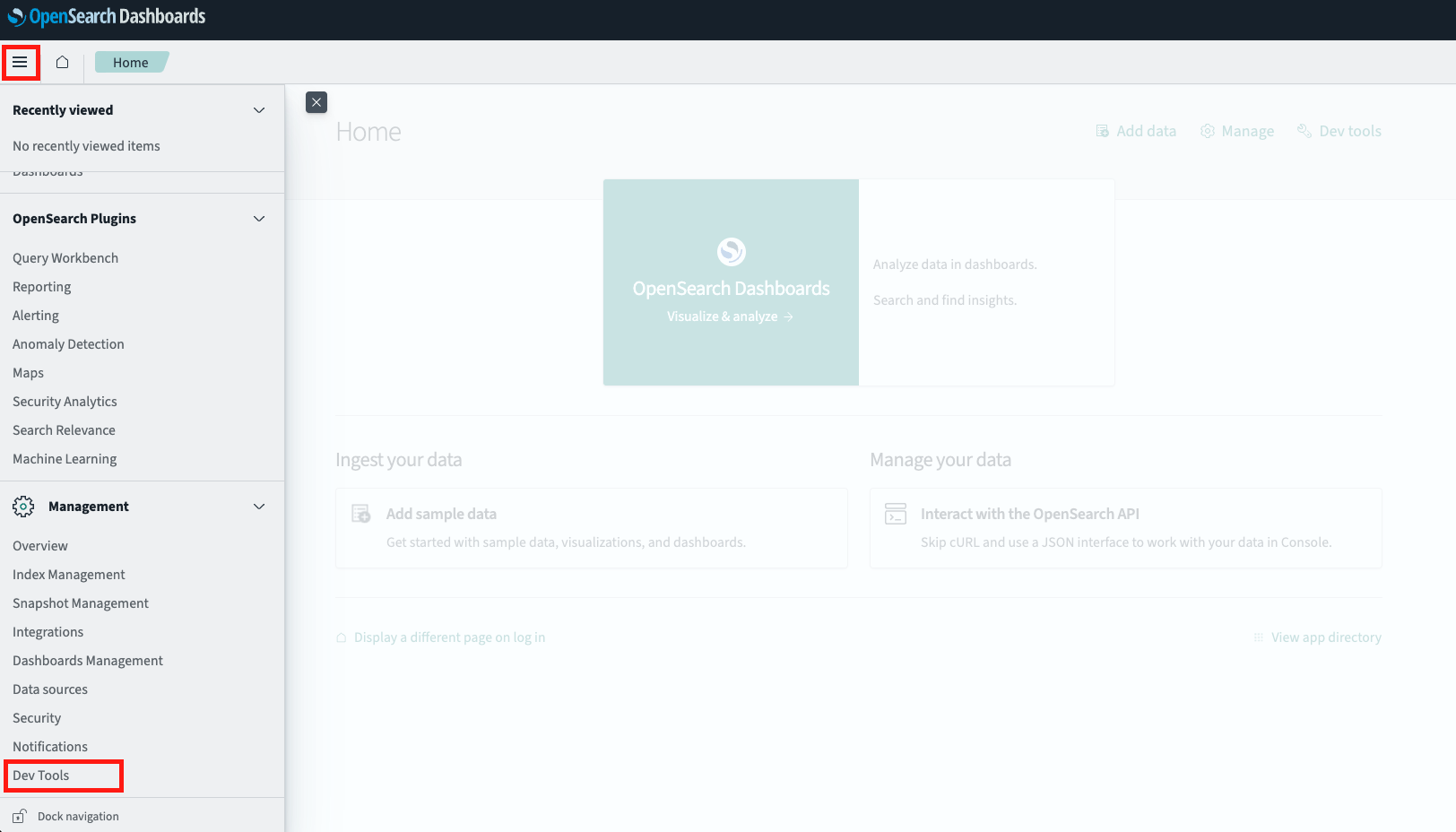Open Dev tools via the wrench icon
This screenshot has height=832, width=1456.
(x=1304, y=130)
